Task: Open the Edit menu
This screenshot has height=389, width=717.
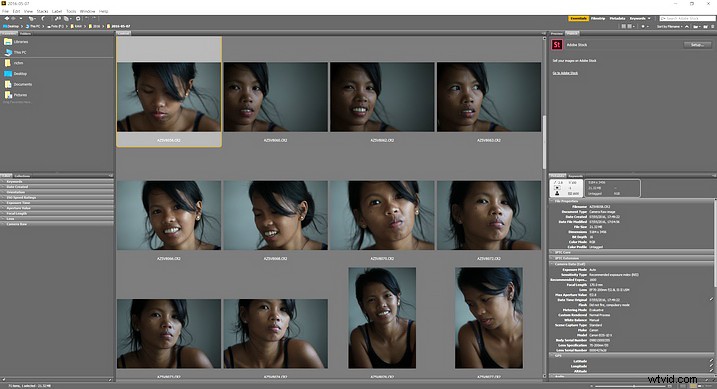Action: point(16,11)
